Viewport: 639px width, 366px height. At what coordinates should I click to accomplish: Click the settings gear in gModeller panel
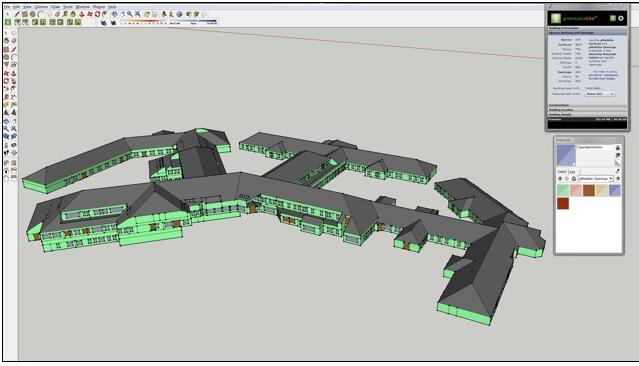point(621,18)
